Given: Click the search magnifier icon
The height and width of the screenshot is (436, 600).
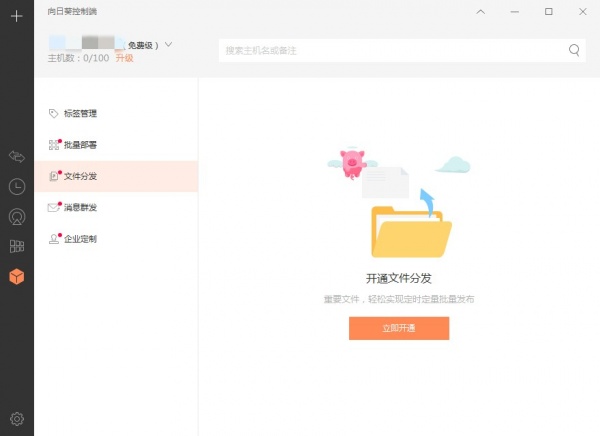Looking at the screenshot, I should (574, 50).
